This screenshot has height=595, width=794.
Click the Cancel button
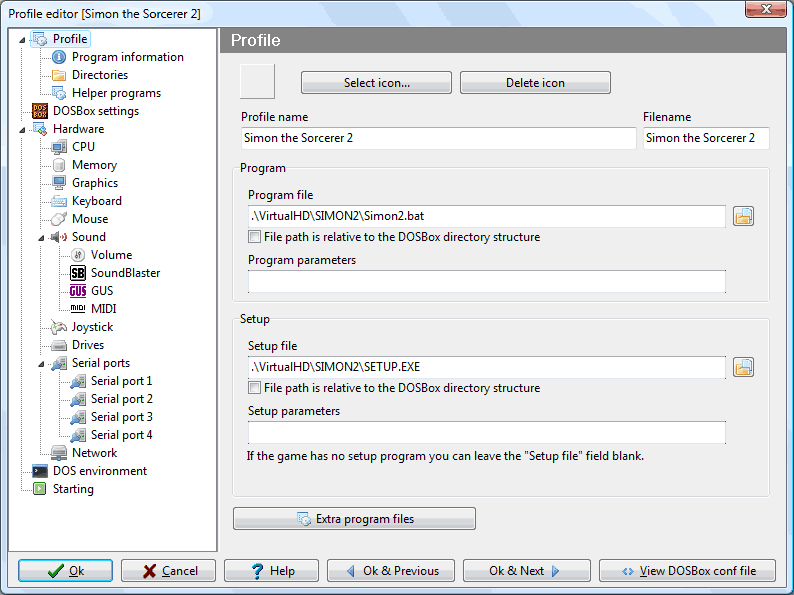[169, 571]
